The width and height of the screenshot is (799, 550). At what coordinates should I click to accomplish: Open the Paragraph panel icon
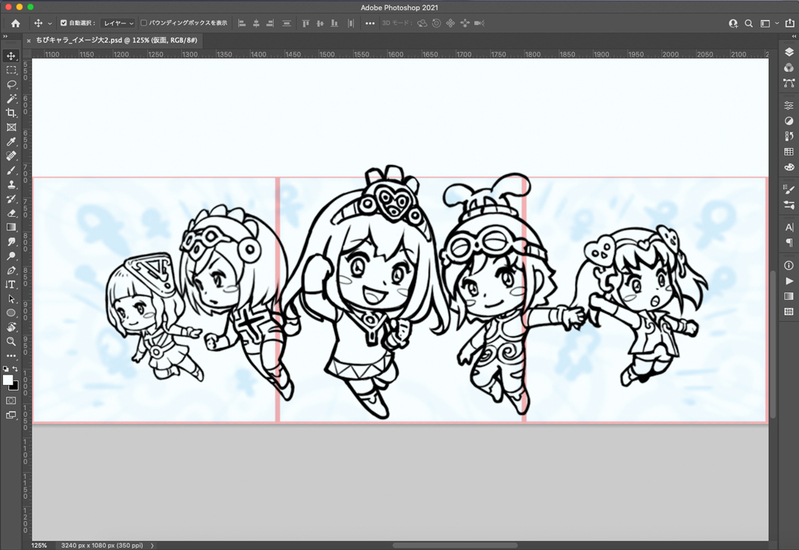[x=789, y=243]
